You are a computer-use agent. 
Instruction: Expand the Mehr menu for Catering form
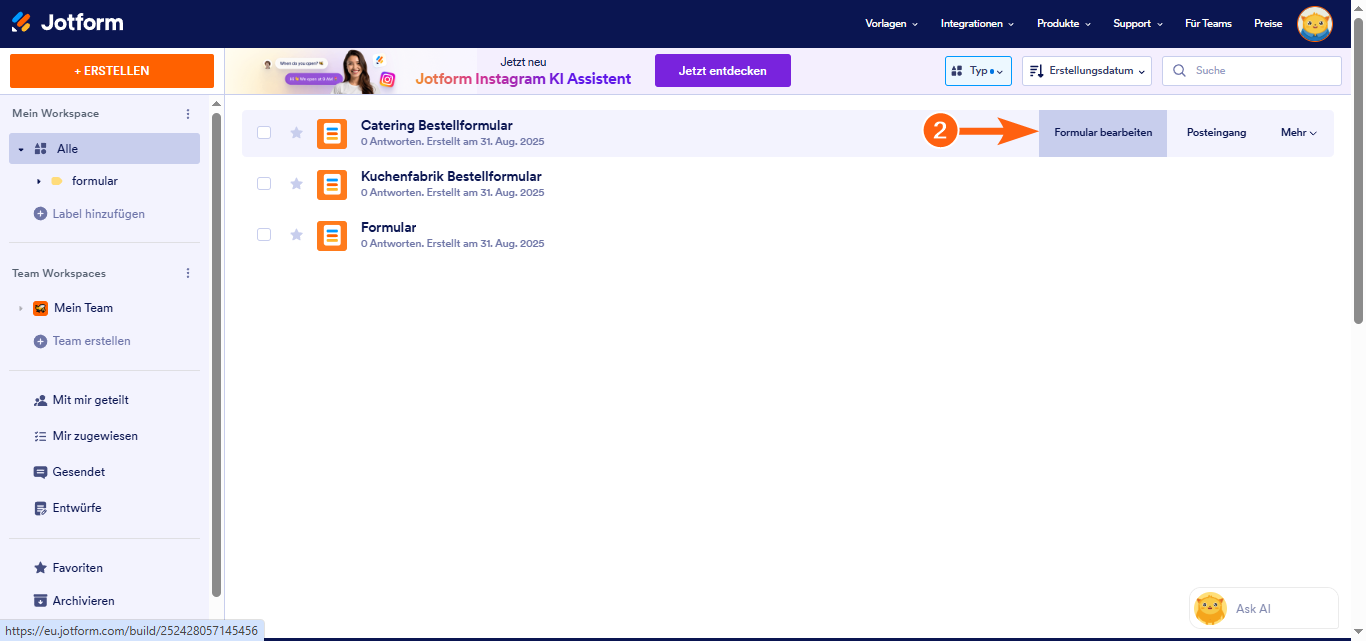1299,133
